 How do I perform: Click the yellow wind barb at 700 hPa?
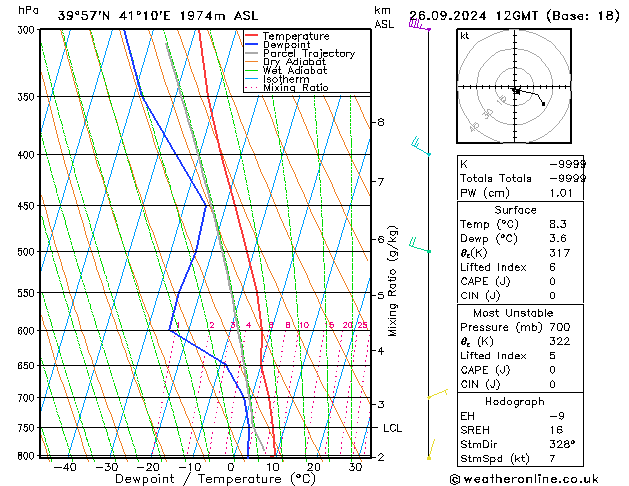click(x=438, y=394)
